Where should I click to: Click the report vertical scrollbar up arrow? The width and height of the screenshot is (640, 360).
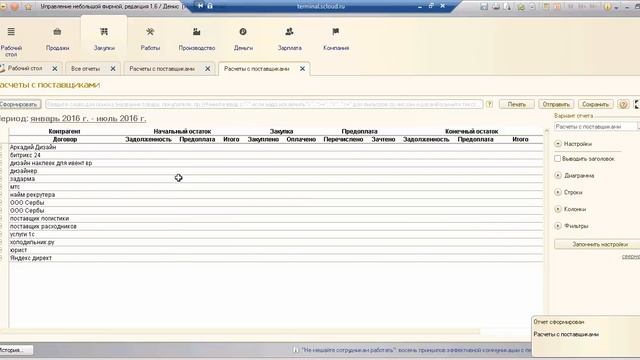[x=547, y=131]
